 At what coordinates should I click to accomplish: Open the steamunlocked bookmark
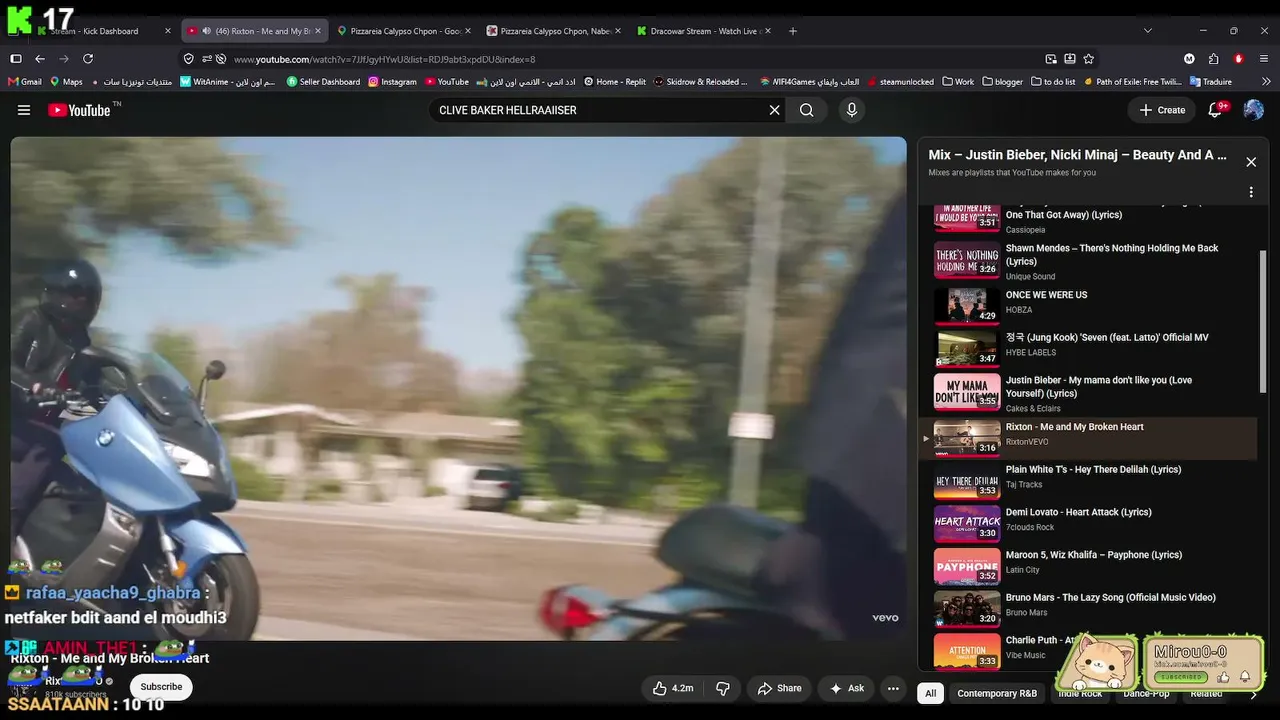pos(900,82)
